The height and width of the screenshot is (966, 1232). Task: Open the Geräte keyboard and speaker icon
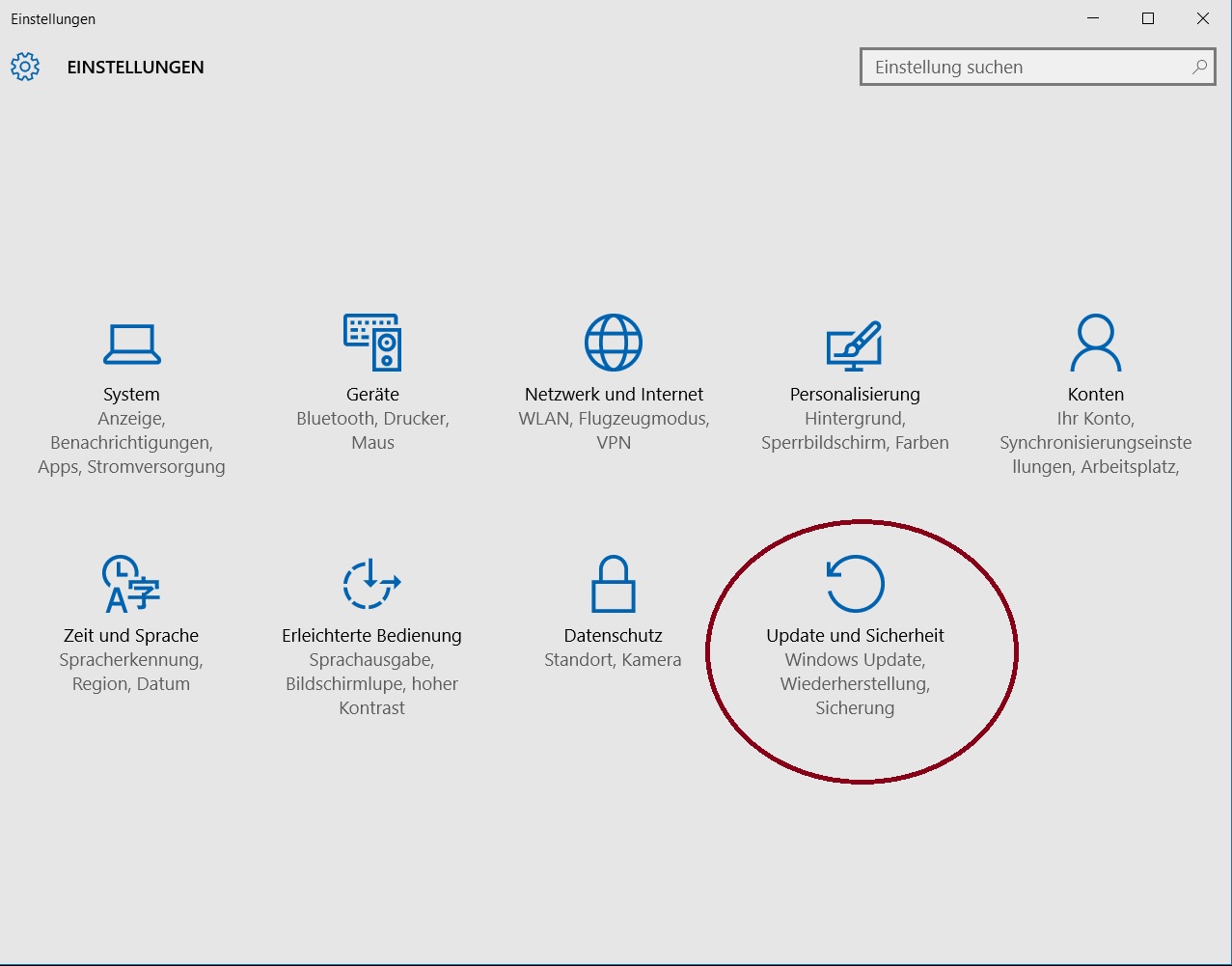click(372, 342)
